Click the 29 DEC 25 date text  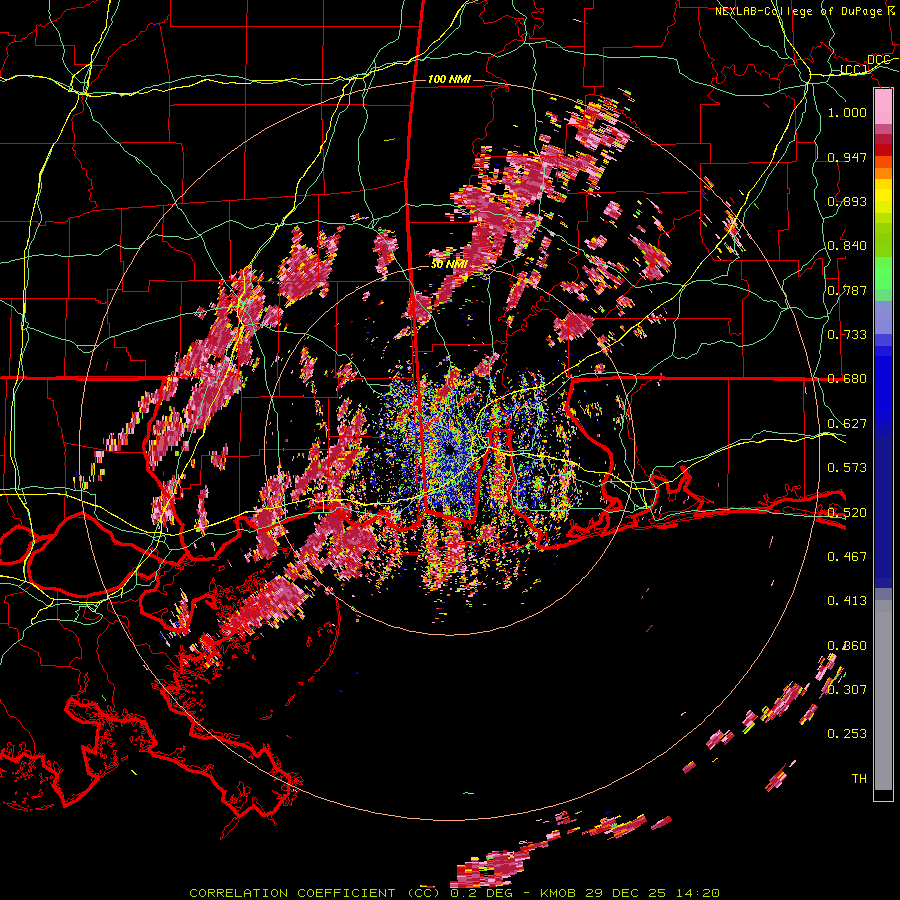point(626,893)
